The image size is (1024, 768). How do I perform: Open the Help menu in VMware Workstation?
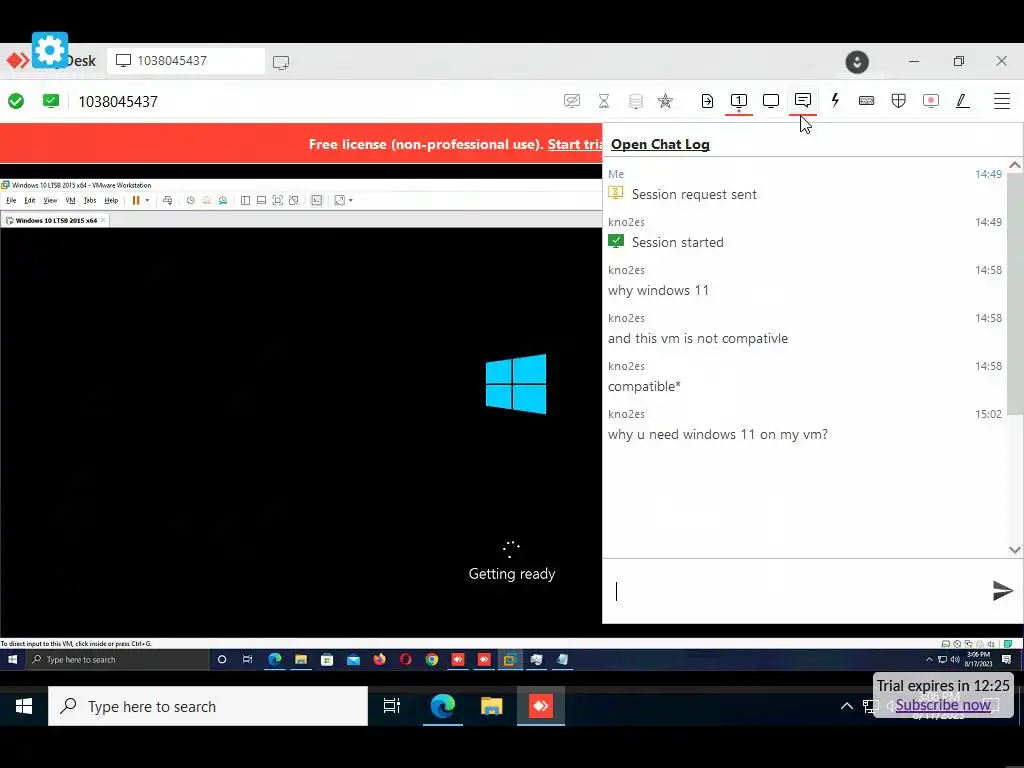pyautogui.click(x=112, y=200)
